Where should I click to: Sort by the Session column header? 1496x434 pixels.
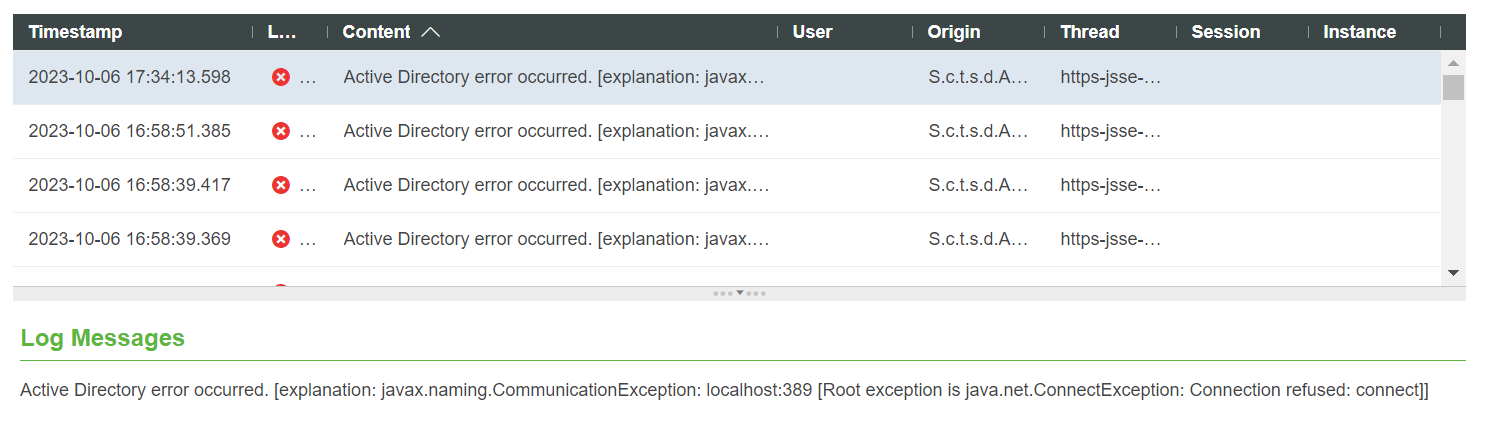(1225, 32)
